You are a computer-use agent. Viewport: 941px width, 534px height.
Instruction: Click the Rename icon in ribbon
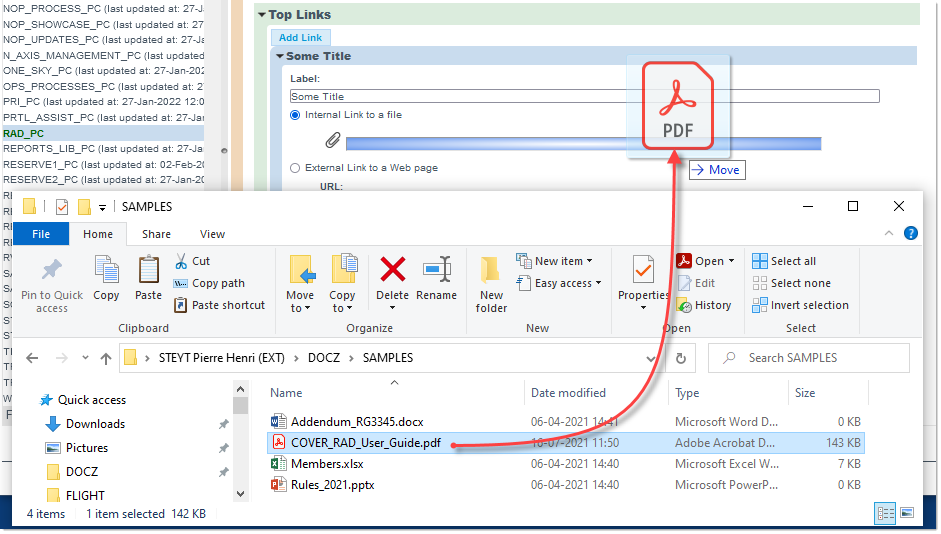(436, 270)
